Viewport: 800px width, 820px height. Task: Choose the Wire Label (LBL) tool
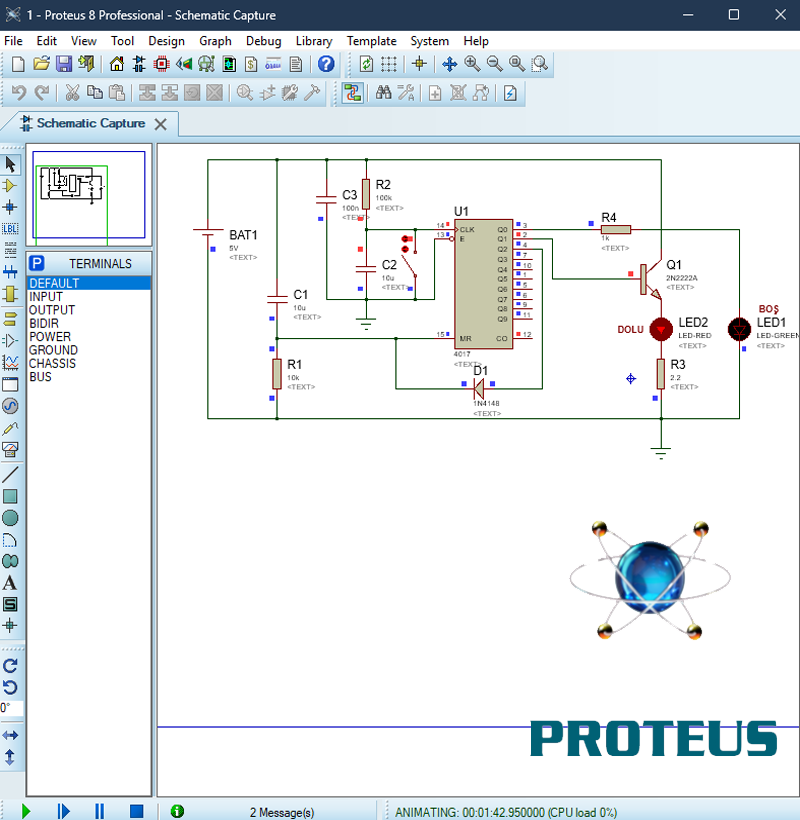click(x=10, y=228)
